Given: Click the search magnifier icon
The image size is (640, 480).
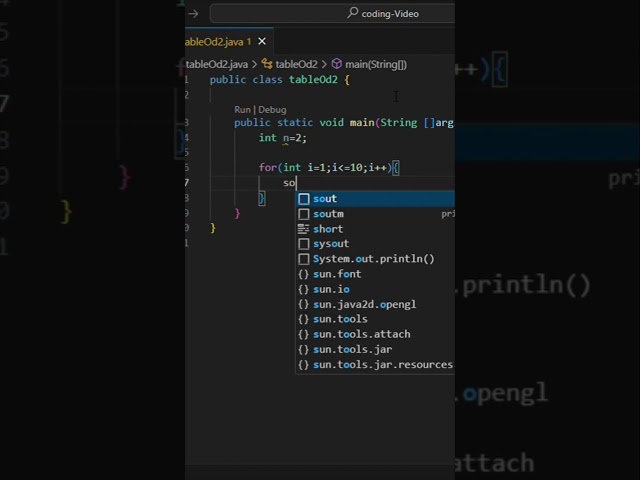Looking at the screenshot, I should pos(353,13).
